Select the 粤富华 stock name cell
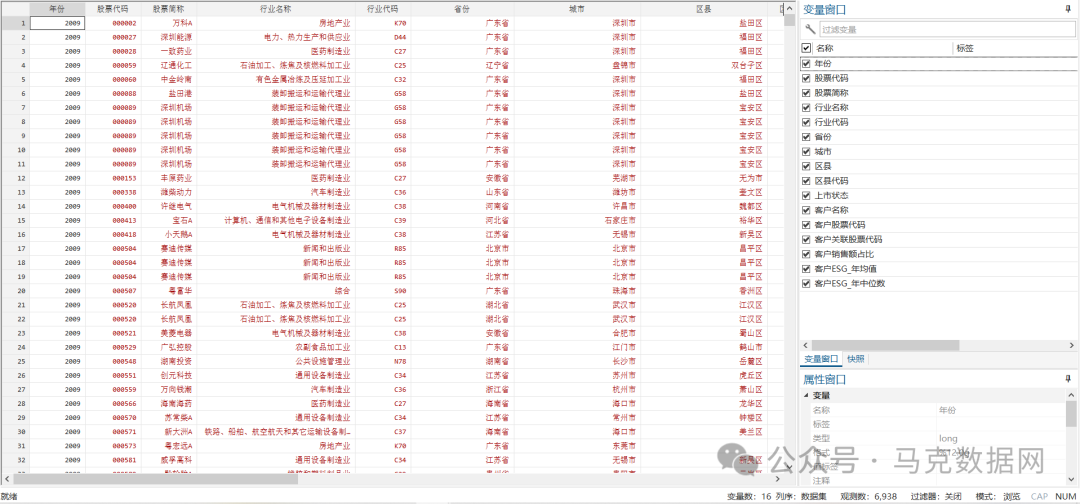Screen dimensions: 1080x504 coord(169,291)
